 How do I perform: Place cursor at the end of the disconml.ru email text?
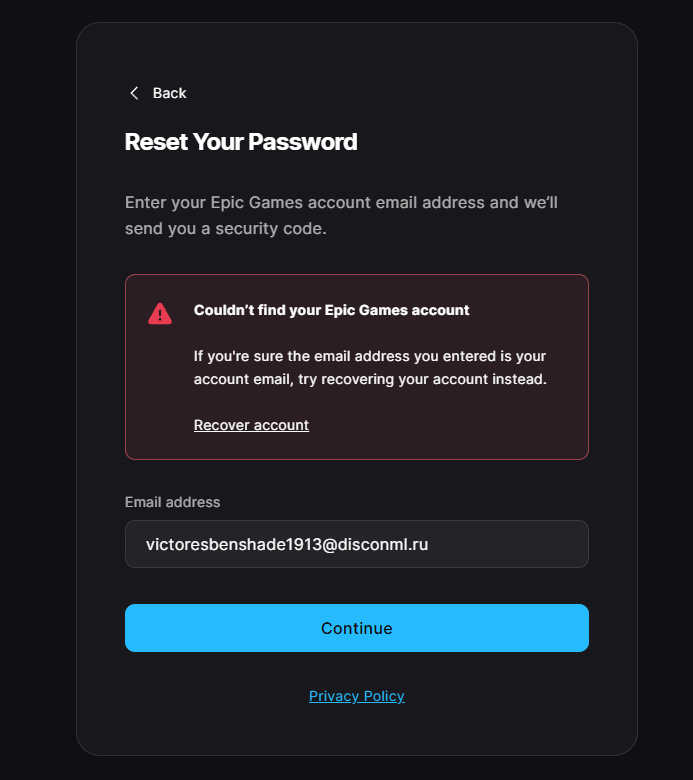[x=428, y=544]
